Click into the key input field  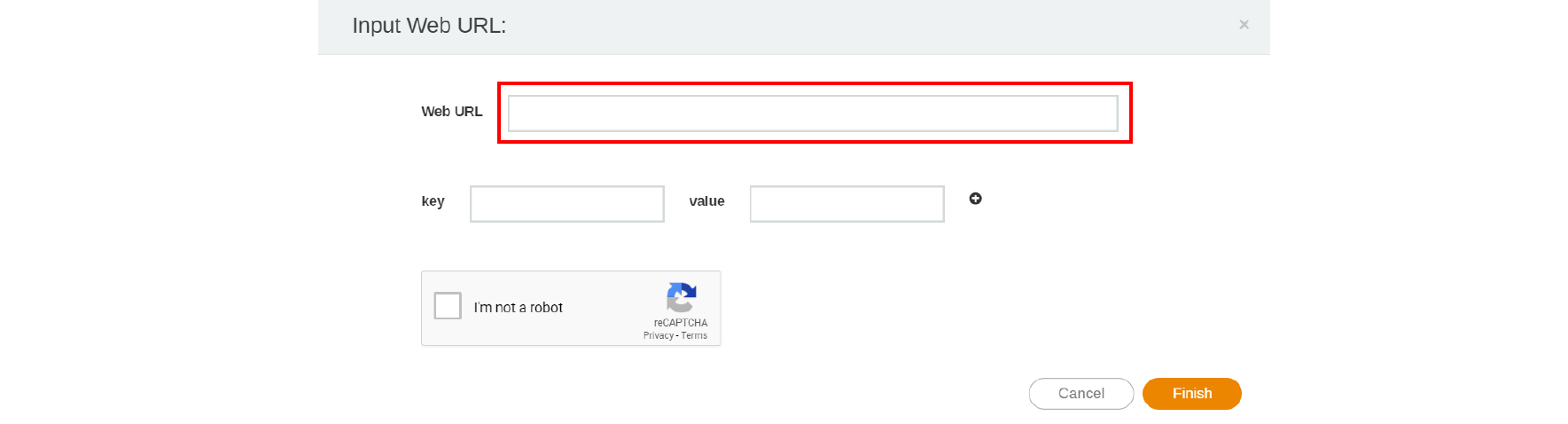(x=566, y=204)
